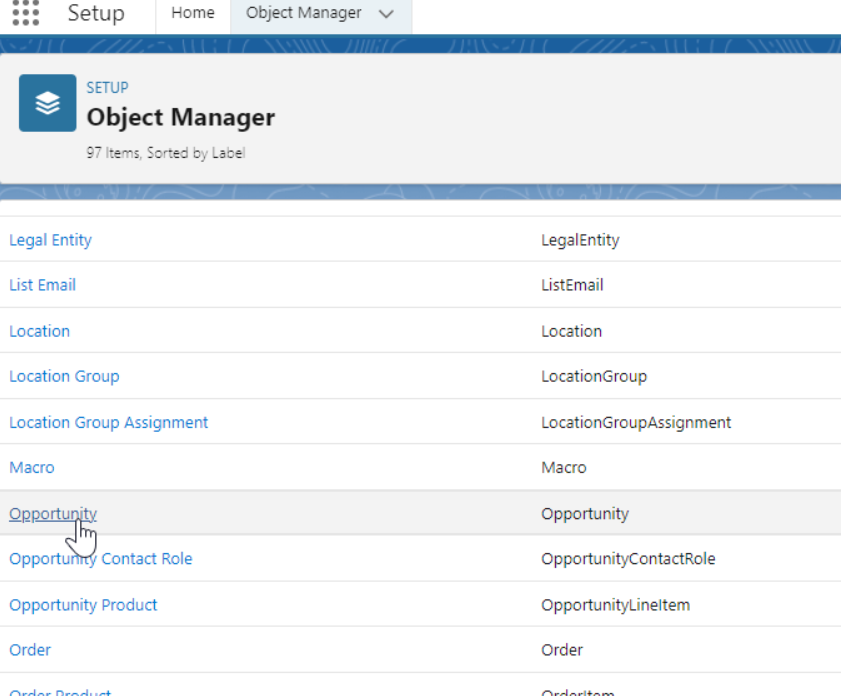Open Location Group Assignment object

point(108,423)
